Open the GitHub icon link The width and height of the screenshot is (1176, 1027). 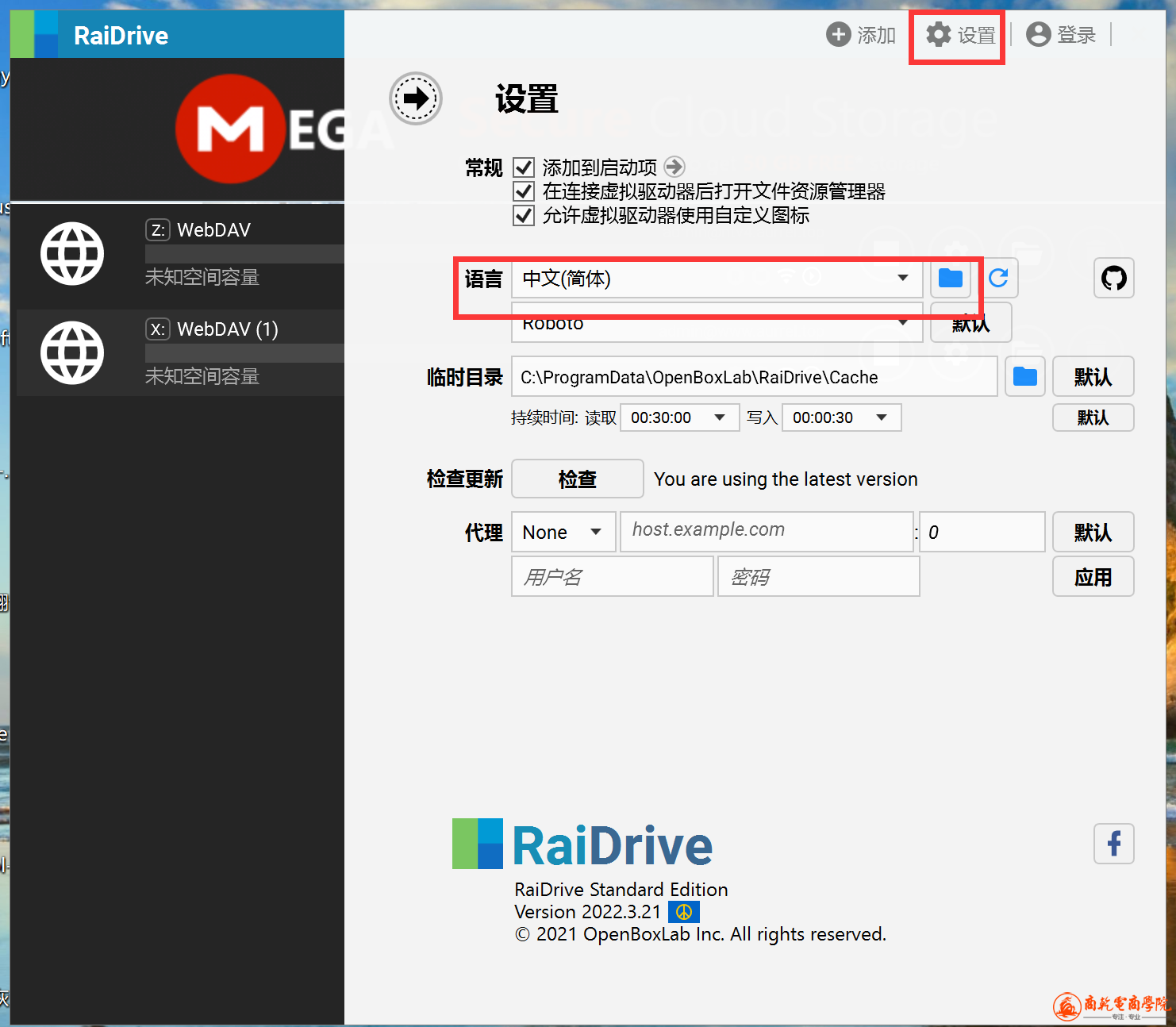point(1113,278)
